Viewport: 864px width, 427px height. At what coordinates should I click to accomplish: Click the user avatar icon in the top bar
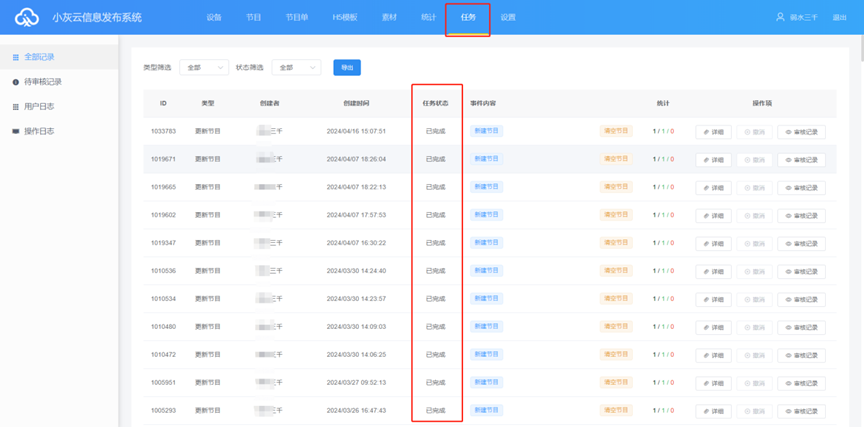tap(781, 17)
